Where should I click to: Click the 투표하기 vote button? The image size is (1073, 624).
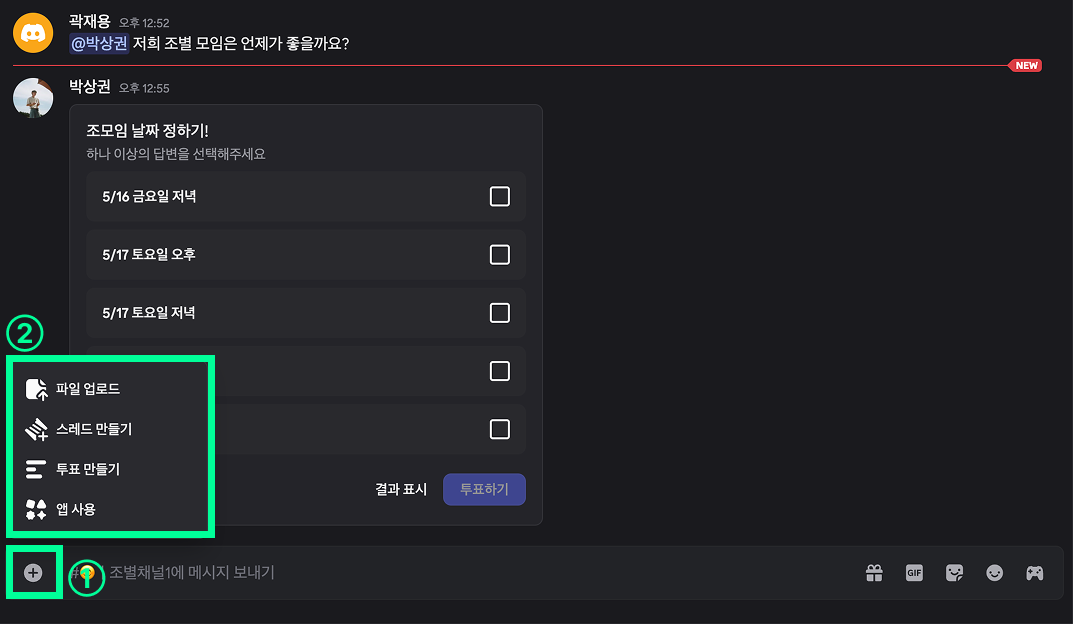click(x=484, y=489)
